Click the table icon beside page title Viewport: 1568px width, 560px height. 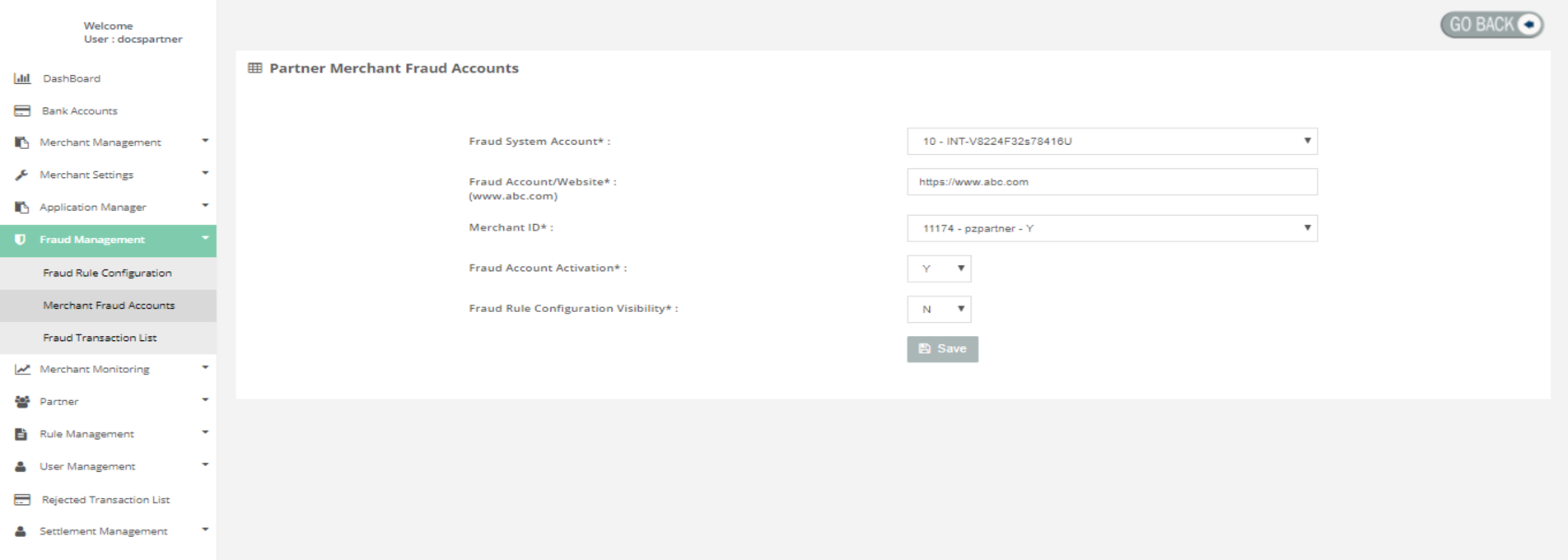tap(255, 68)
